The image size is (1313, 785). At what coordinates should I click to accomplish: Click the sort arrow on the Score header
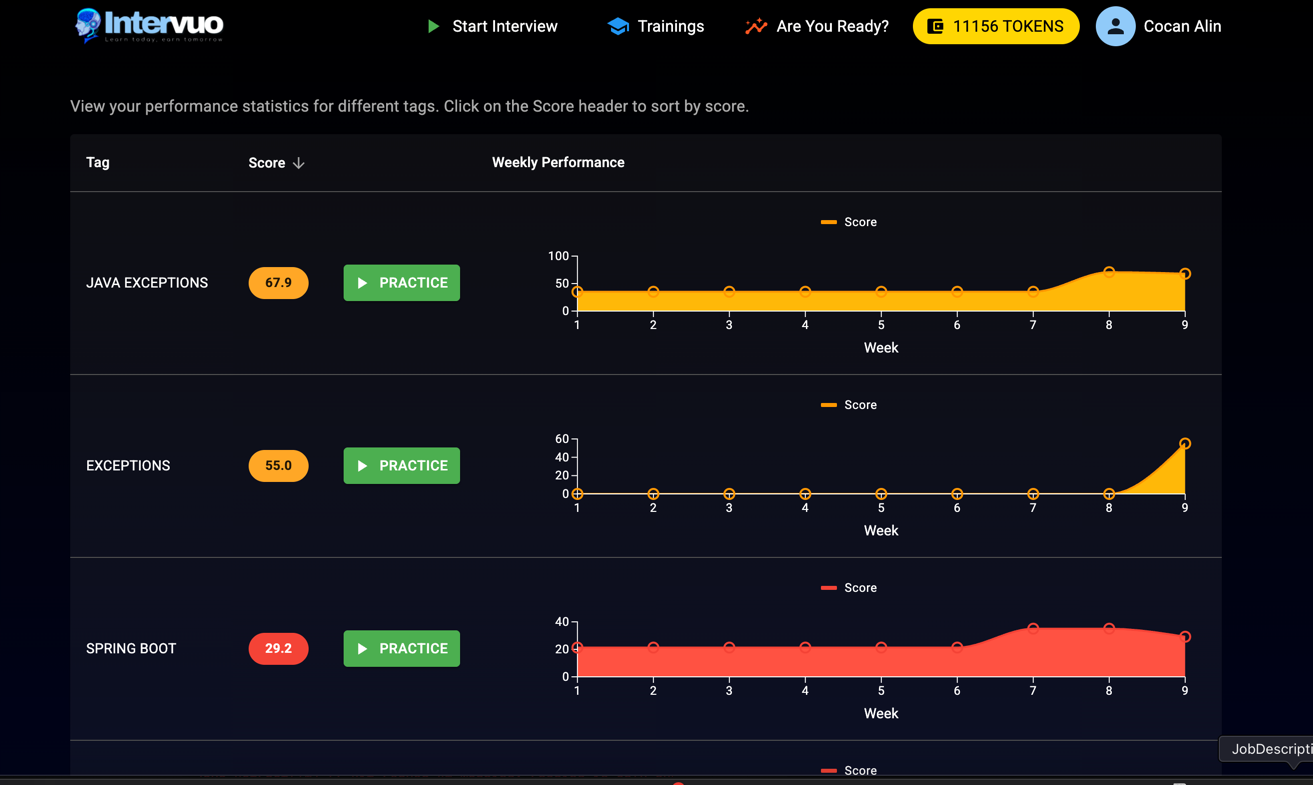297,162
